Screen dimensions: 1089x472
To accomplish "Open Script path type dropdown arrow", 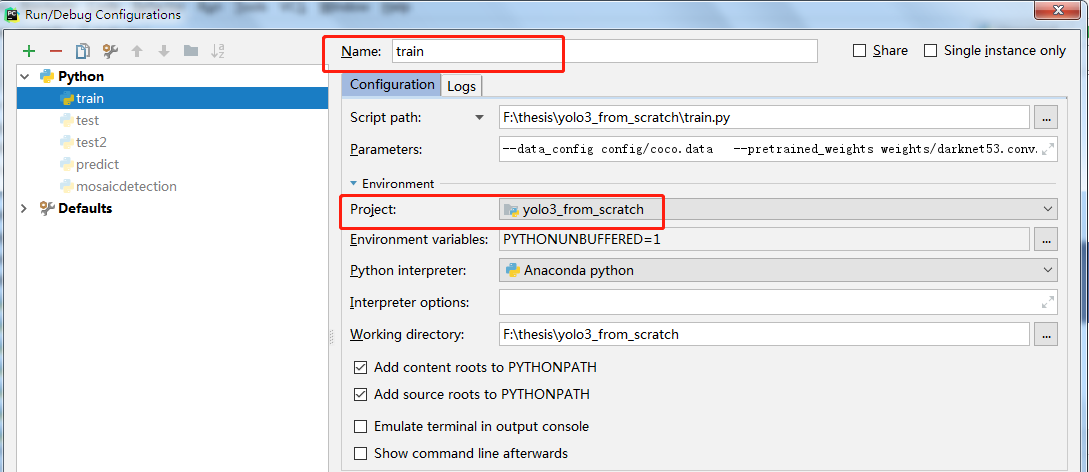I will click(x=479, y=118).
